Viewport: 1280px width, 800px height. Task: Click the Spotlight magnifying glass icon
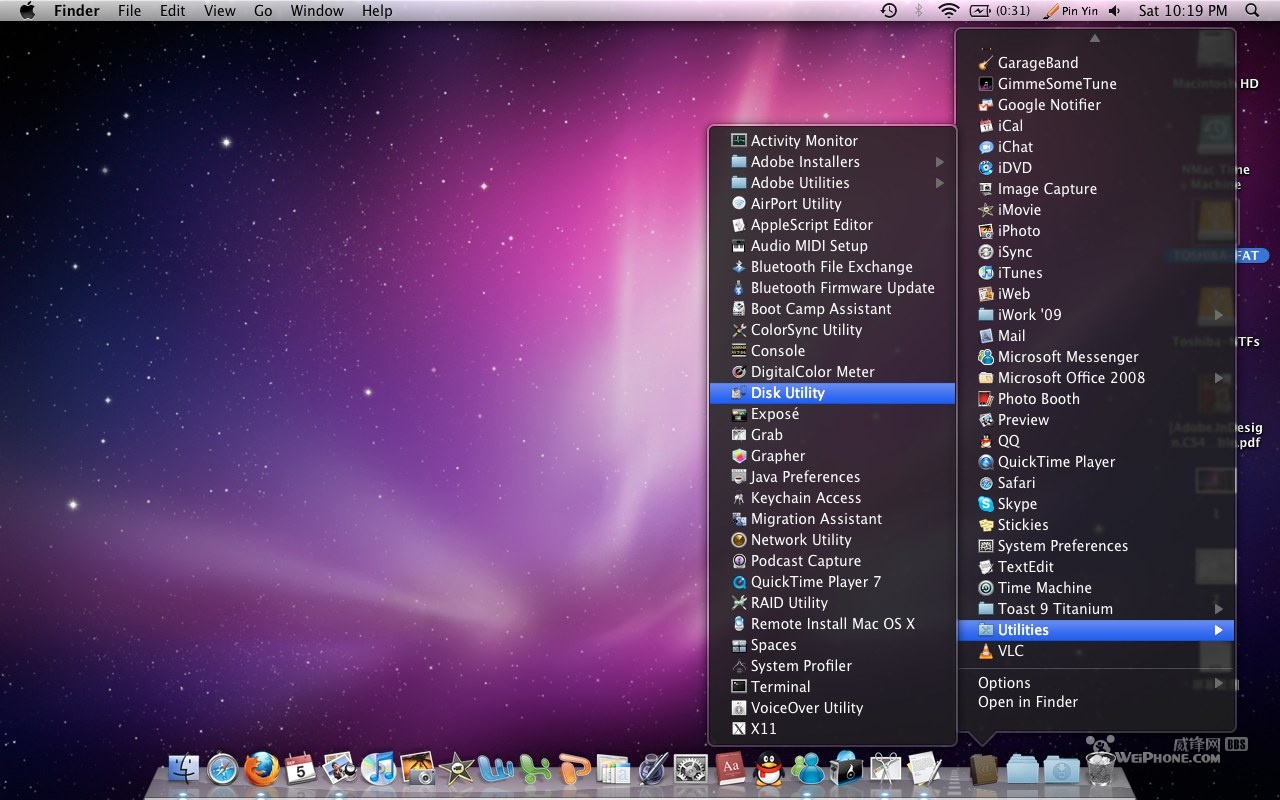[1252, 11]
